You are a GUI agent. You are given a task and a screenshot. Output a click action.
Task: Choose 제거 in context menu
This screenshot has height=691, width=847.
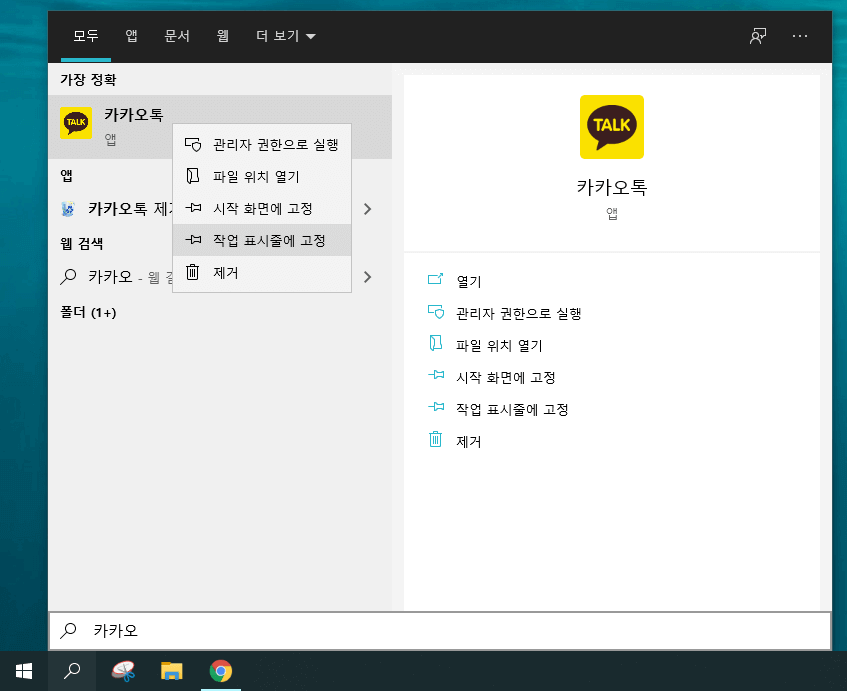click(x=262, y=272)
